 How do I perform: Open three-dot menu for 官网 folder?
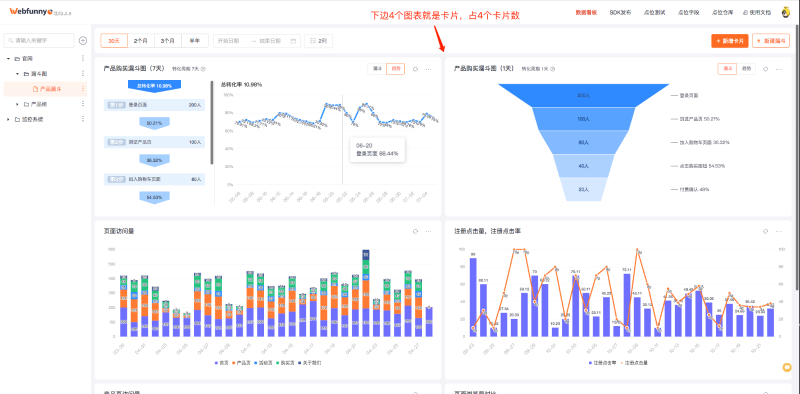pos(83,59)
